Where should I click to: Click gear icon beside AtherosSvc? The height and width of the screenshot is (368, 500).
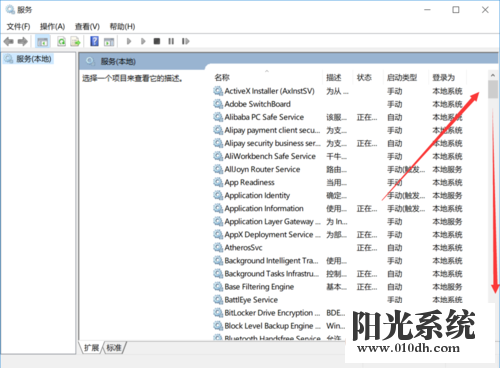tap(218, 248)
